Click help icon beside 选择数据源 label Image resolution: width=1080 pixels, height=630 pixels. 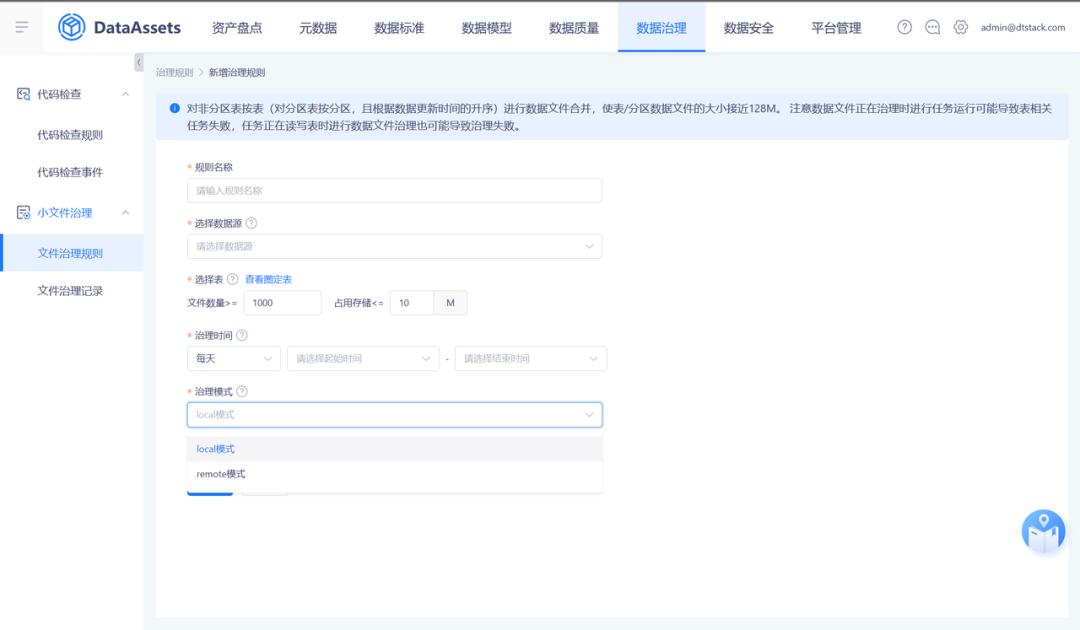point(252,223)
